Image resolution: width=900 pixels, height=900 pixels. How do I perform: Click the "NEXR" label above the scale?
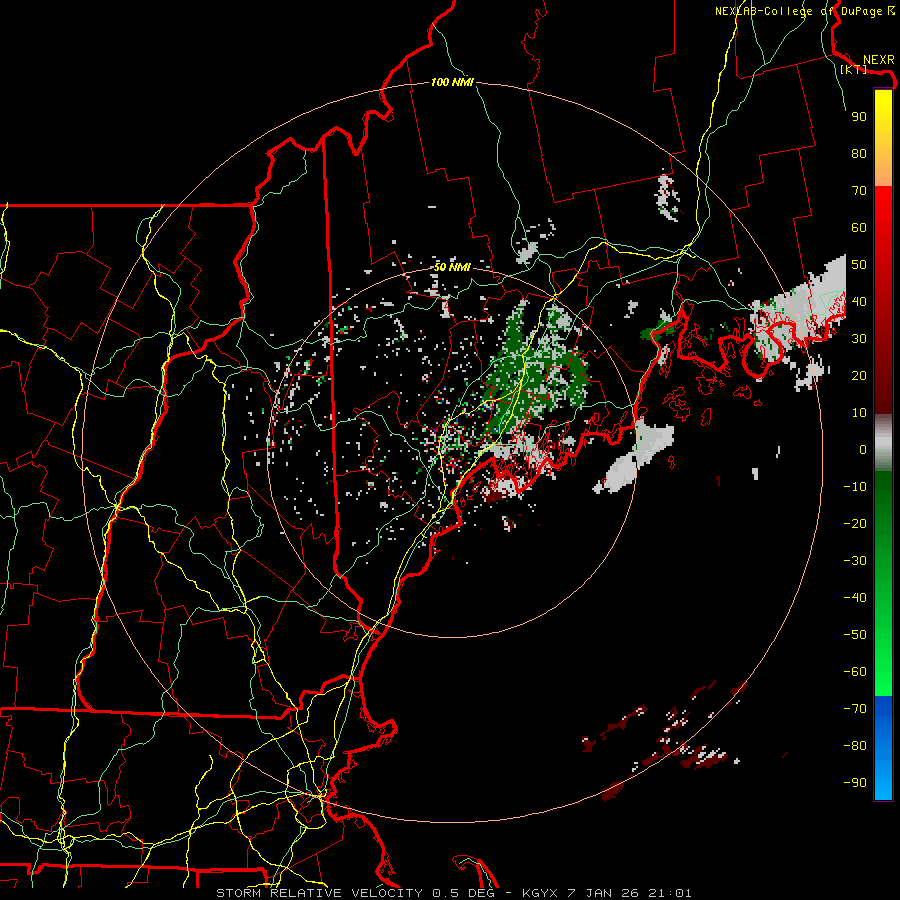(878, 60)
